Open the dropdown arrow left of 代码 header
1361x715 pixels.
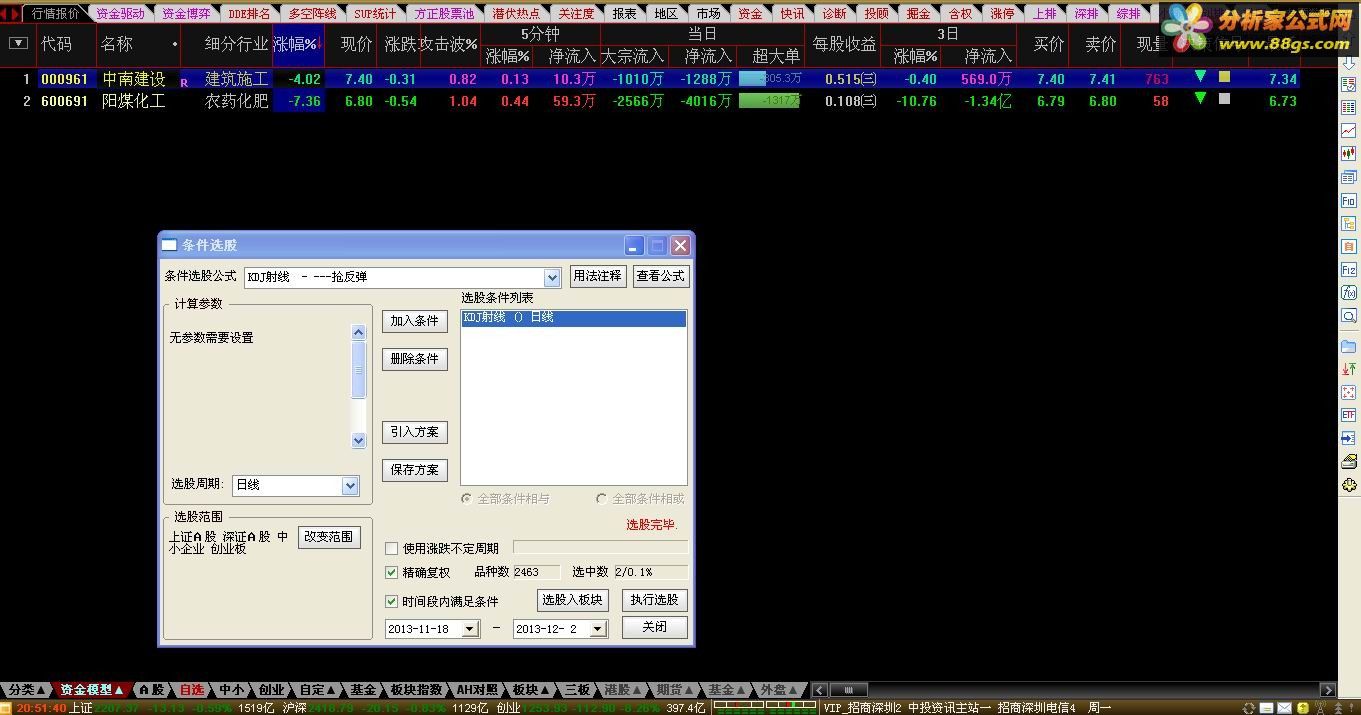click(x=17, y=43)
